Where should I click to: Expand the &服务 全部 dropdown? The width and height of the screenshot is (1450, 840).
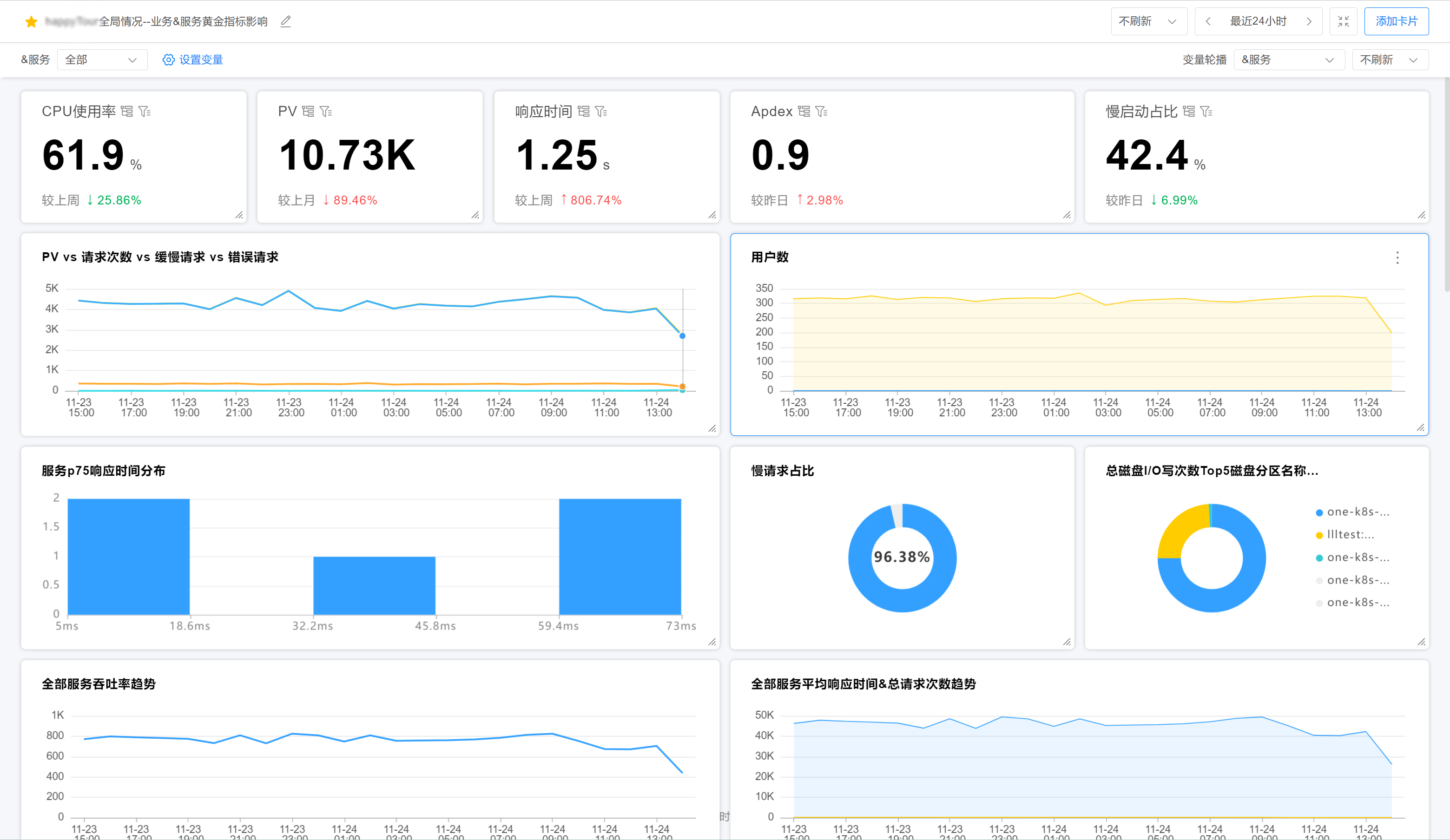102,60
